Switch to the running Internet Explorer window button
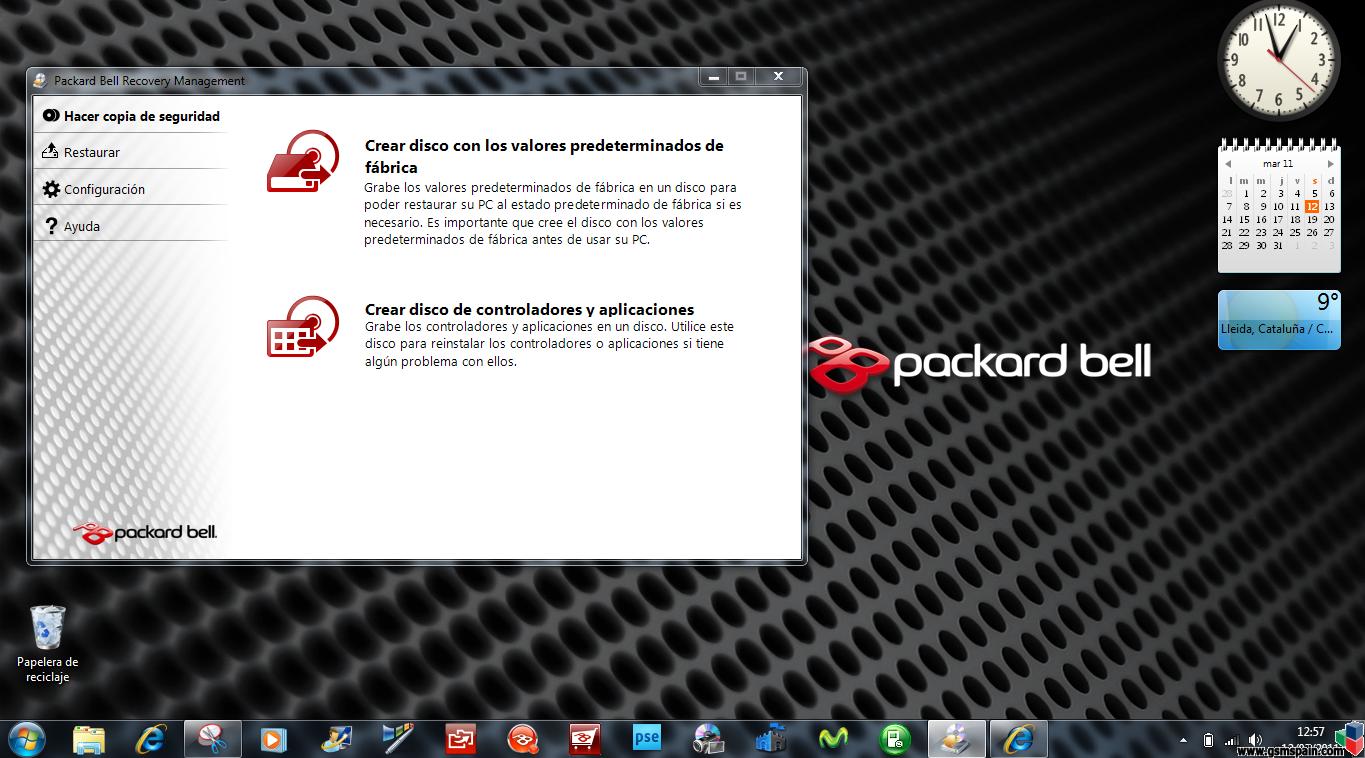Image resolution: width=1365 pixels, height=758 pixels. [x=1019, y=739]
